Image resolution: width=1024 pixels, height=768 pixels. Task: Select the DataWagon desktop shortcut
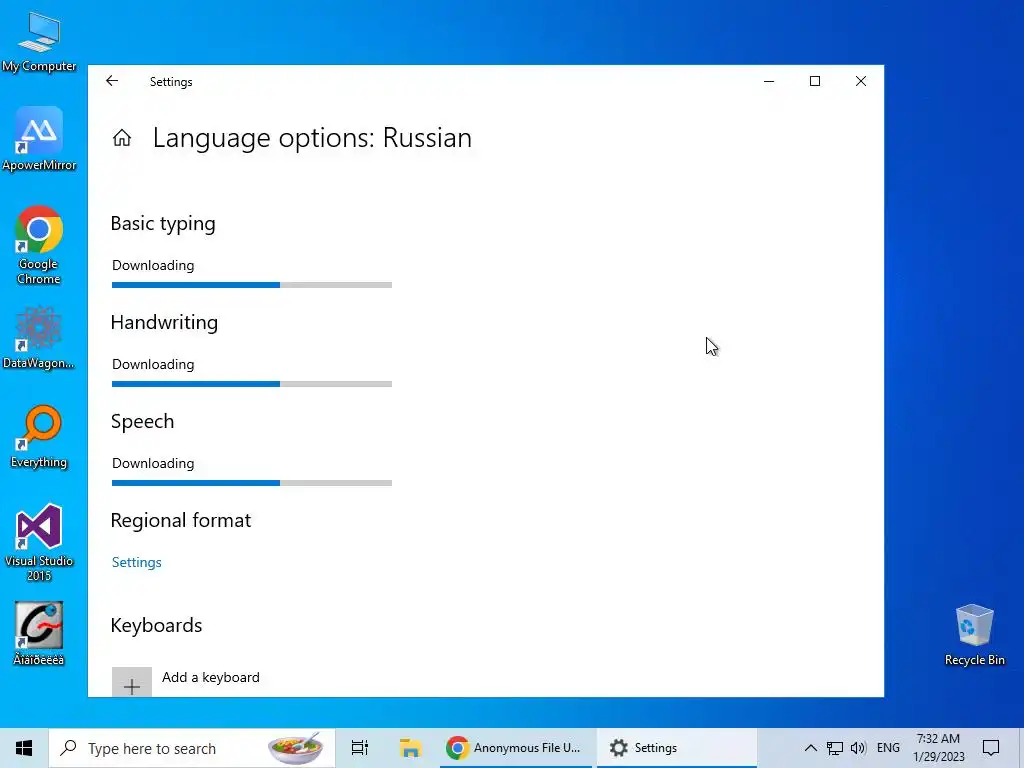(39, 338)
